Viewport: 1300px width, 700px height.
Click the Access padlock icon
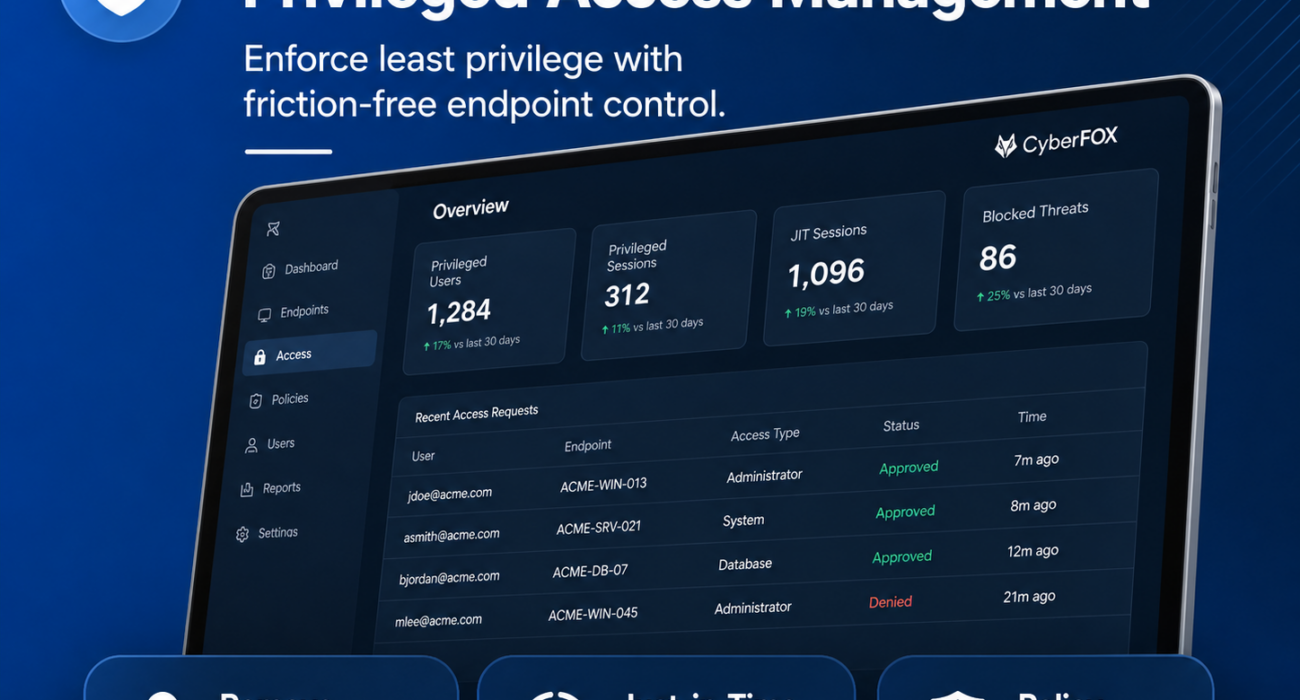click(x=260, y=357)
